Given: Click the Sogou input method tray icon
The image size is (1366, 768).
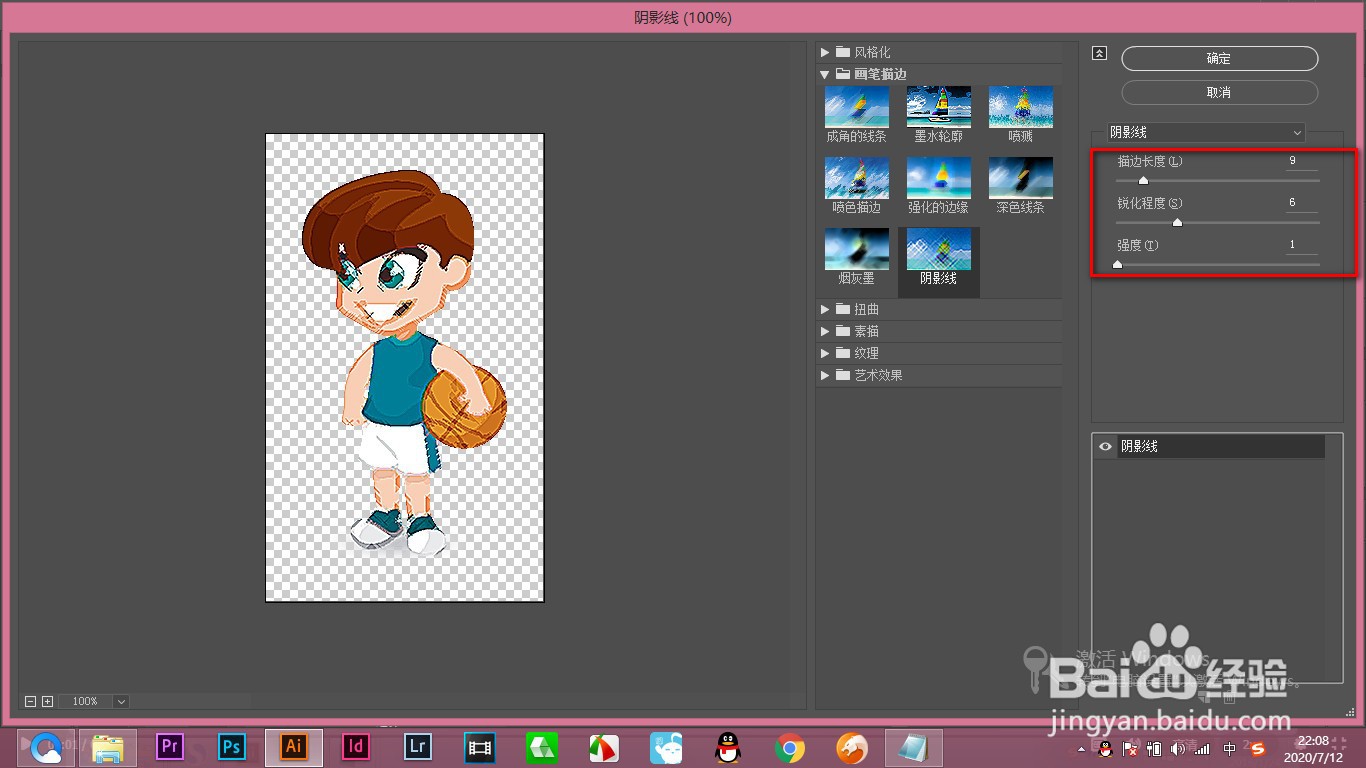Looking at the screenshot, I should click(x=1258, y=749).
